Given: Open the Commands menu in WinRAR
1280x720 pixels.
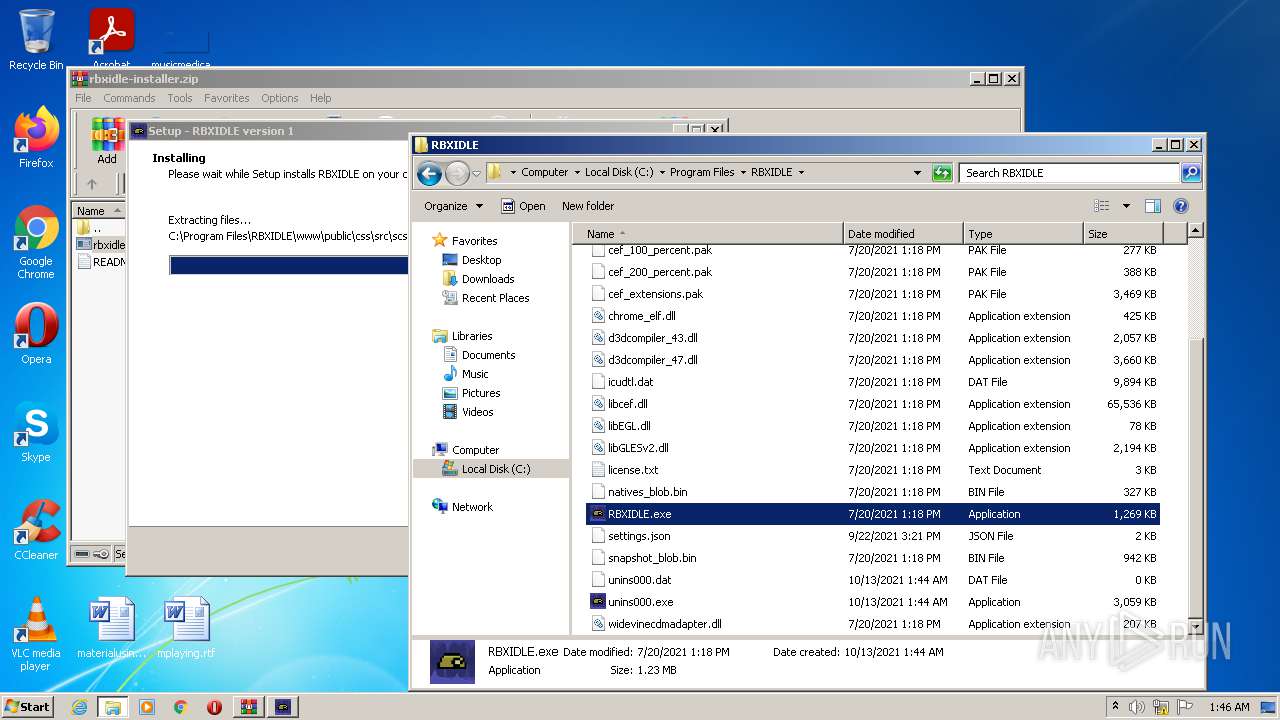Looking at the screenshot, I should tap(129, 98).
